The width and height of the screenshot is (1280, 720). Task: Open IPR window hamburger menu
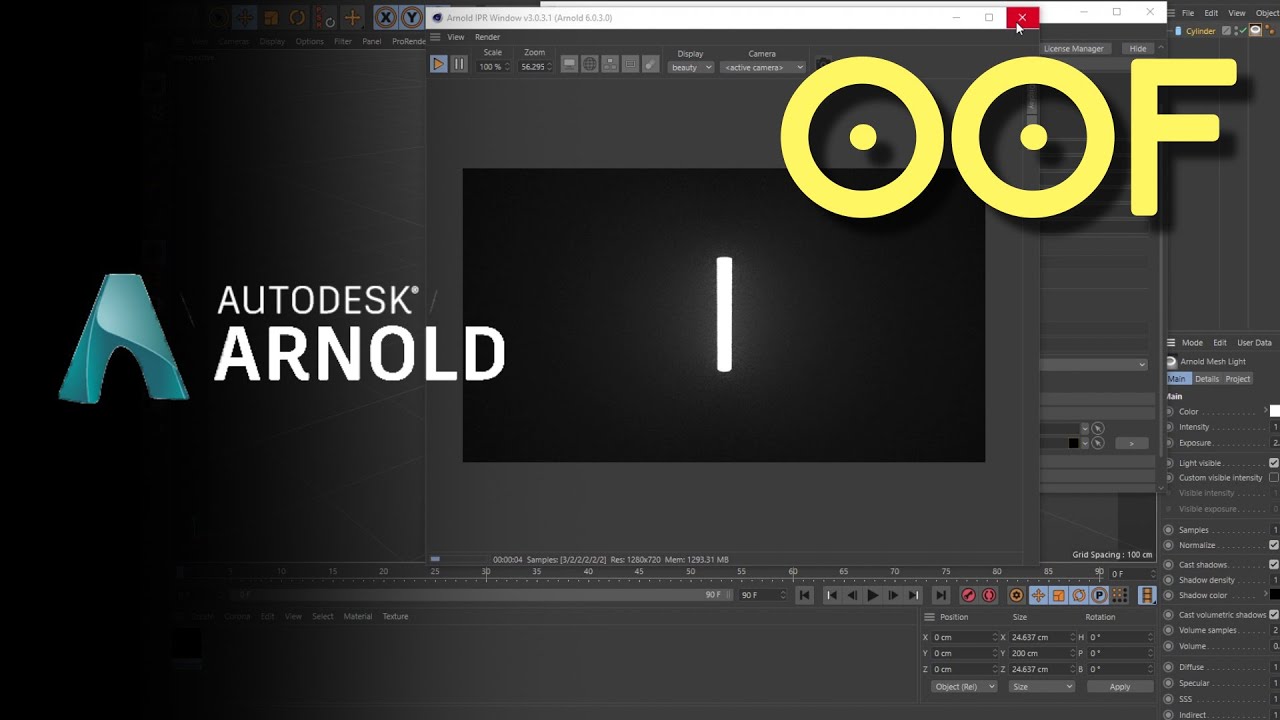pyautogui.click(x=435, y=37)
